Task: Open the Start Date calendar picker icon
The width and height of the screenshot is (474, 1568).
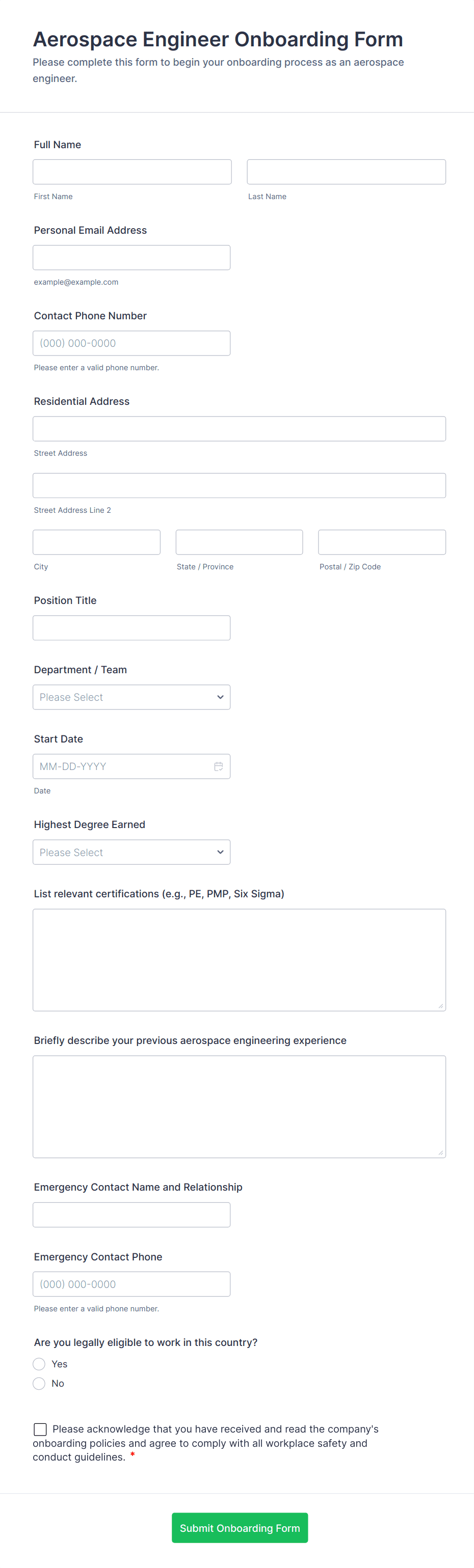Action: click(x=218, y=766)
